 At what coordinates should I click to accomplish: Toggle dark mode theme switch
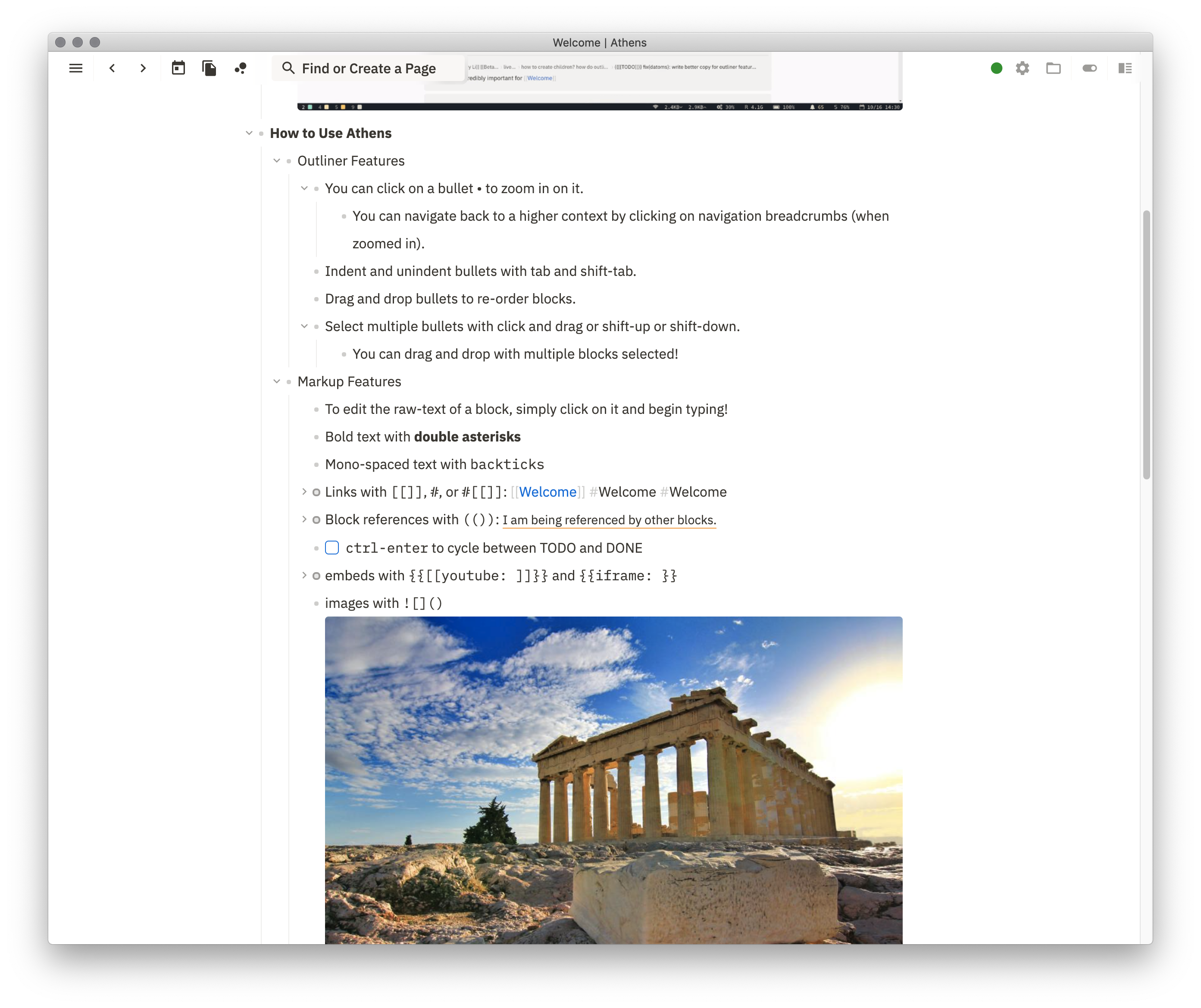coord(1089,68)
